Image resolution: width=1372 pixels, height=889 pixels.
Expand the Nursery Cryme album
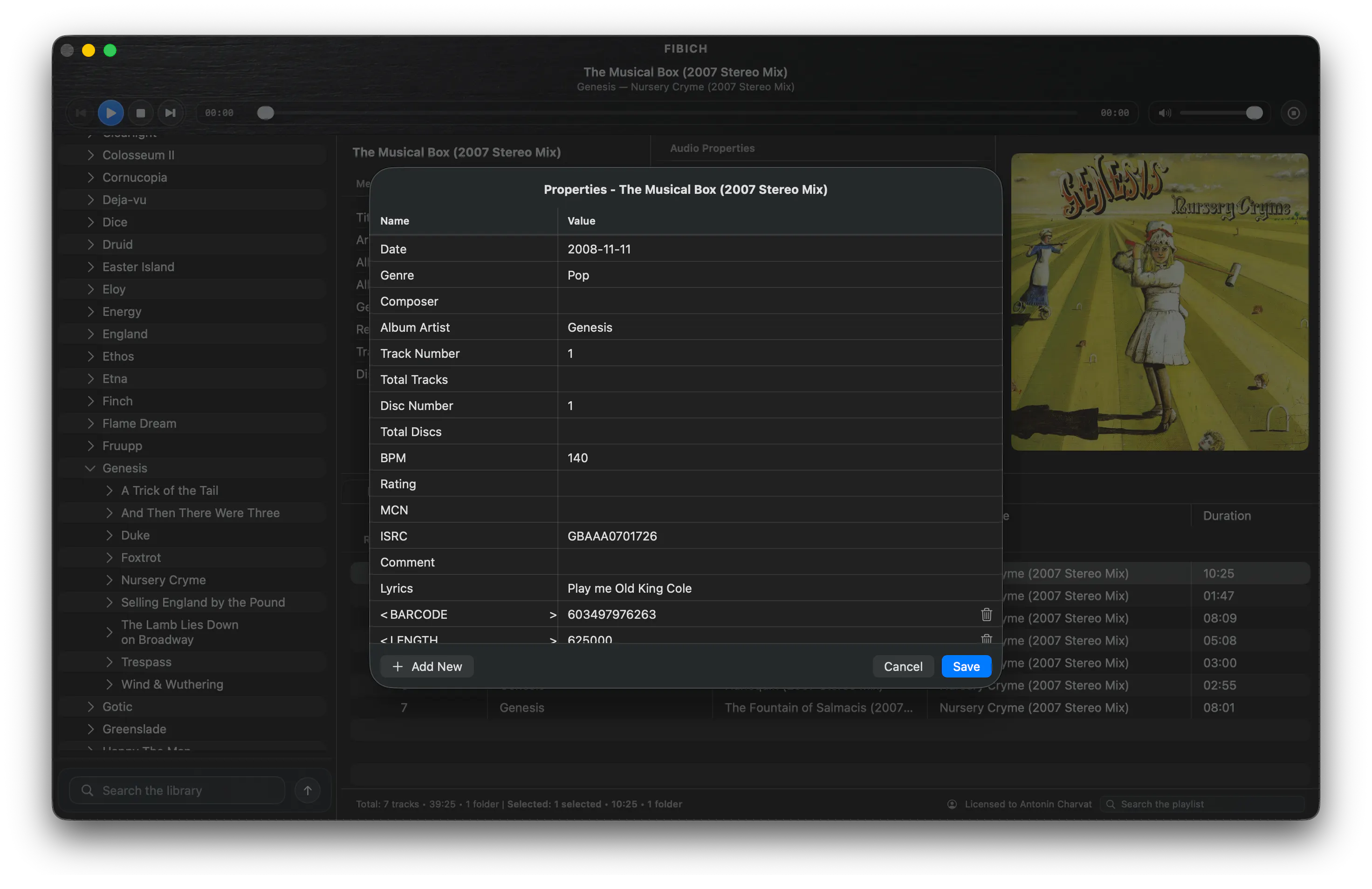tap(110, 580)
